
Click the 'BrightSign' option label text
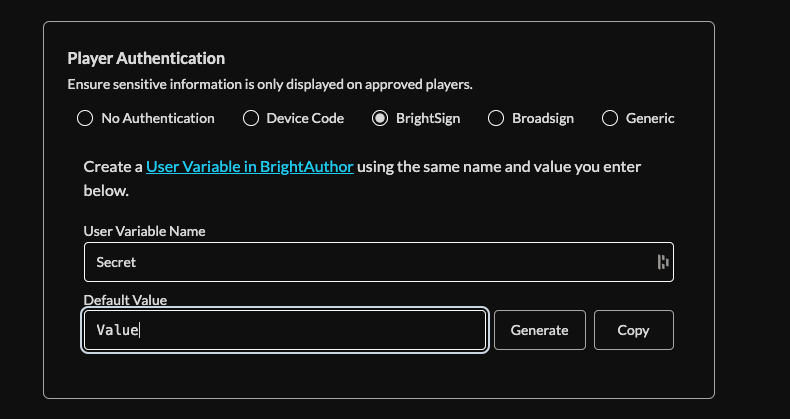[x=429, y=118]
